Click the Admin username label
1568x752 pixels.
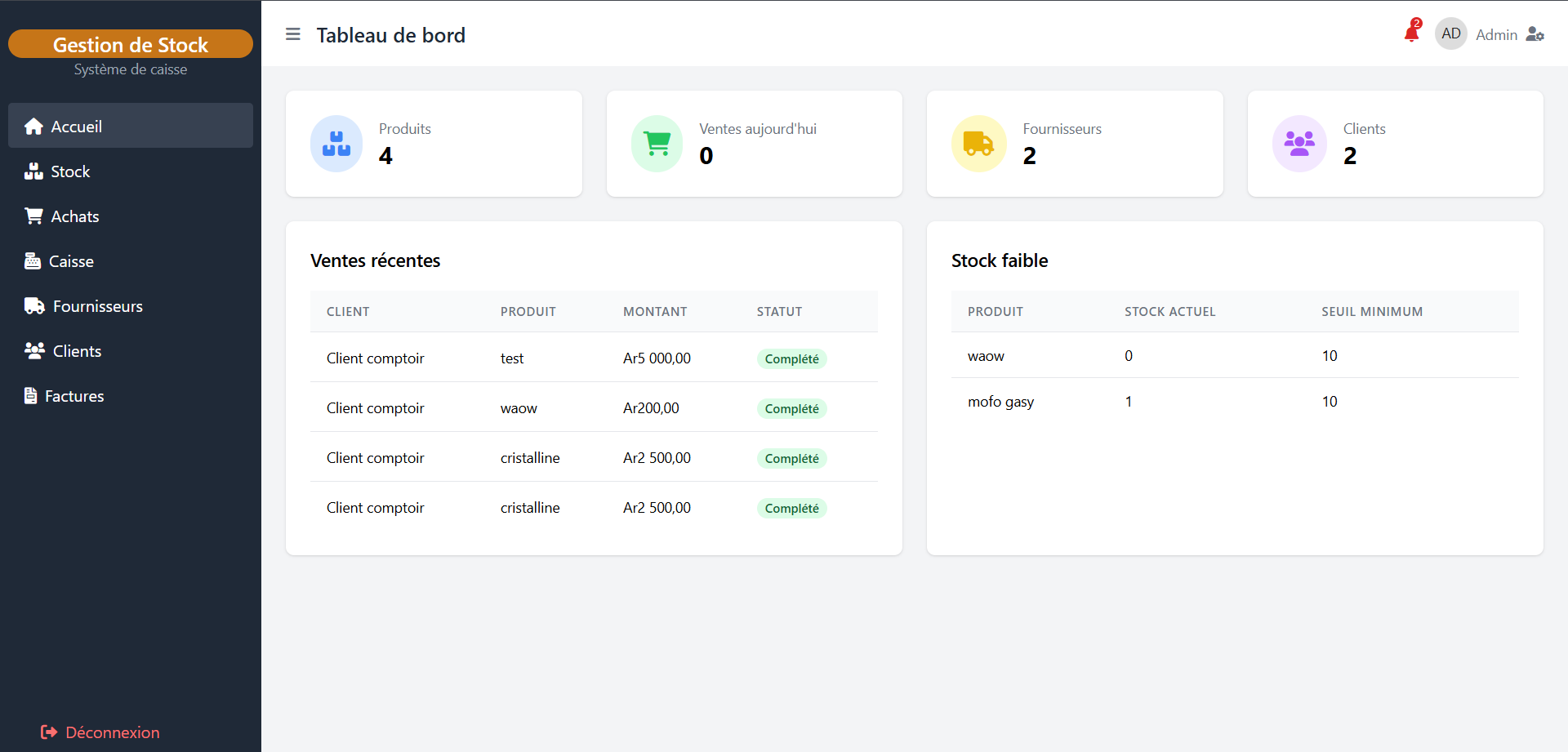point(1496,35)
